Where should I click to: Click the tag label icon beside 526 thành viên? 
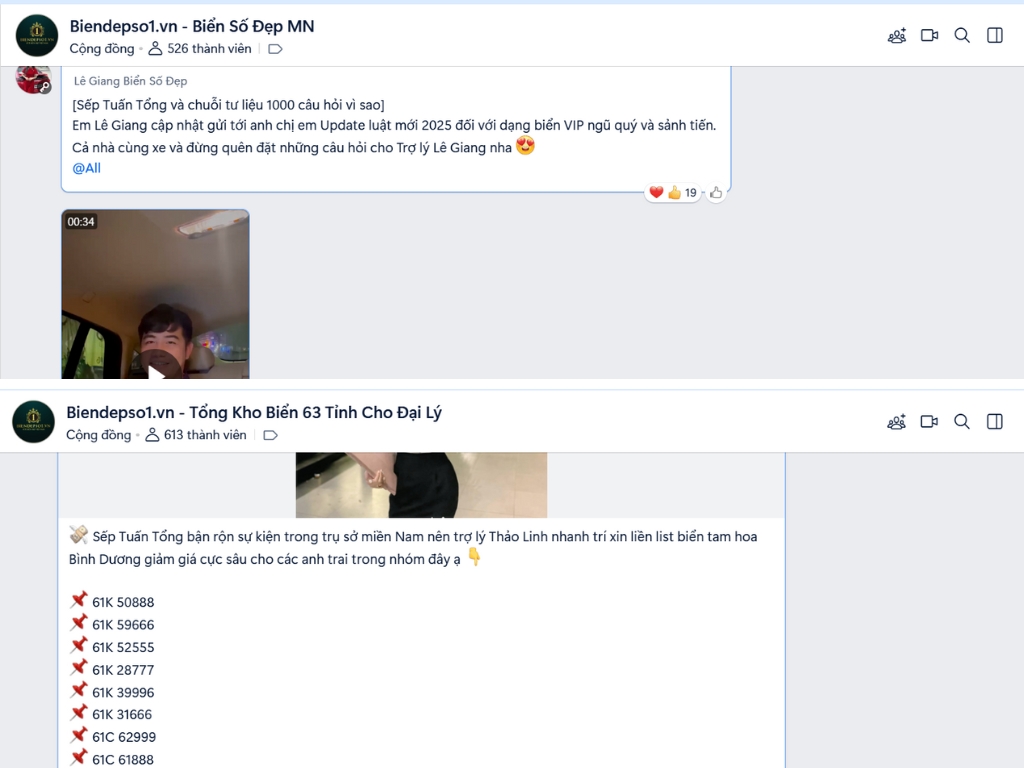point(275,49)
